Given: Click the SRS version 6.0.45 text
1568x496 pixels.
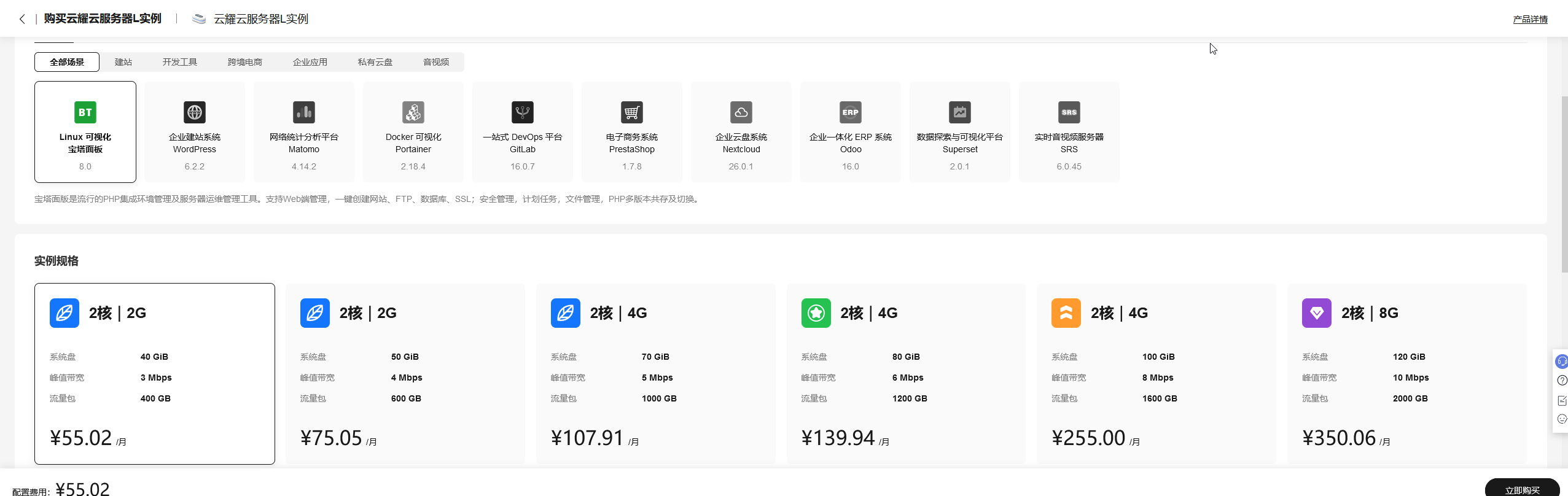Looking at the screenshot, I should pos(1069,166).
